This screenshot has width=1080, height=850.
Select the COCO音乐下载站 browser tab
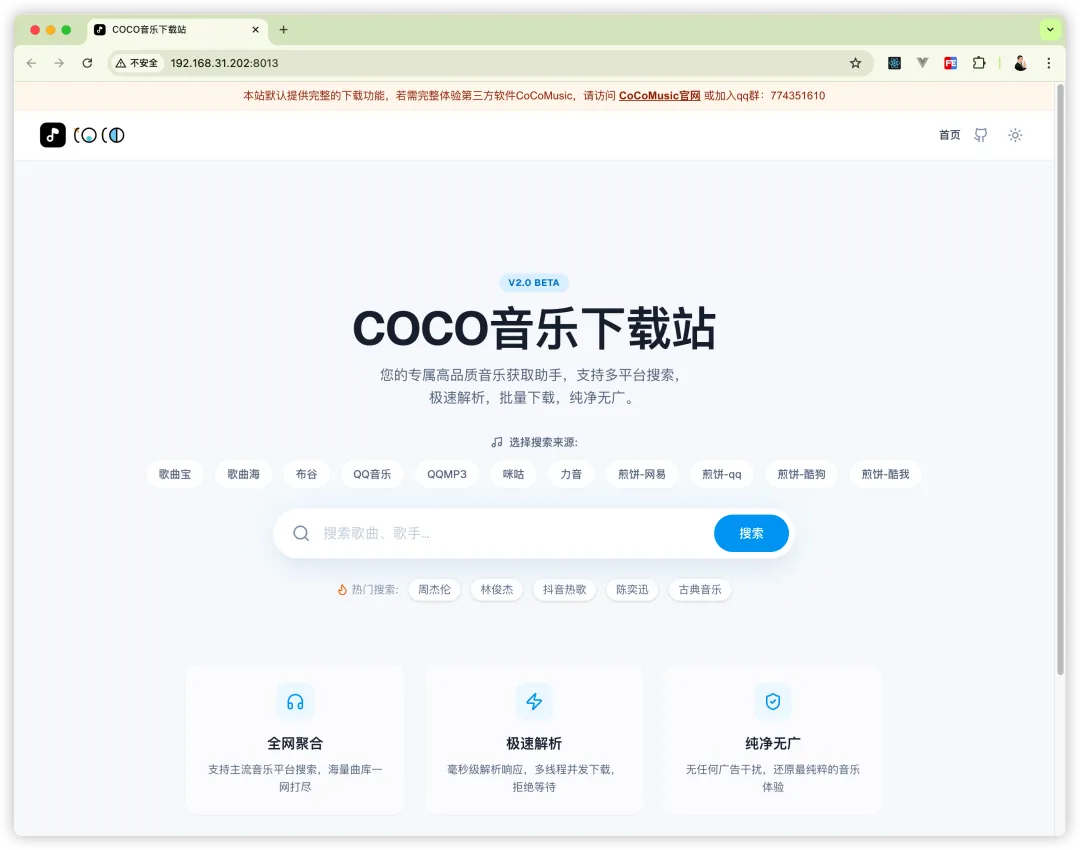point(178,30)
